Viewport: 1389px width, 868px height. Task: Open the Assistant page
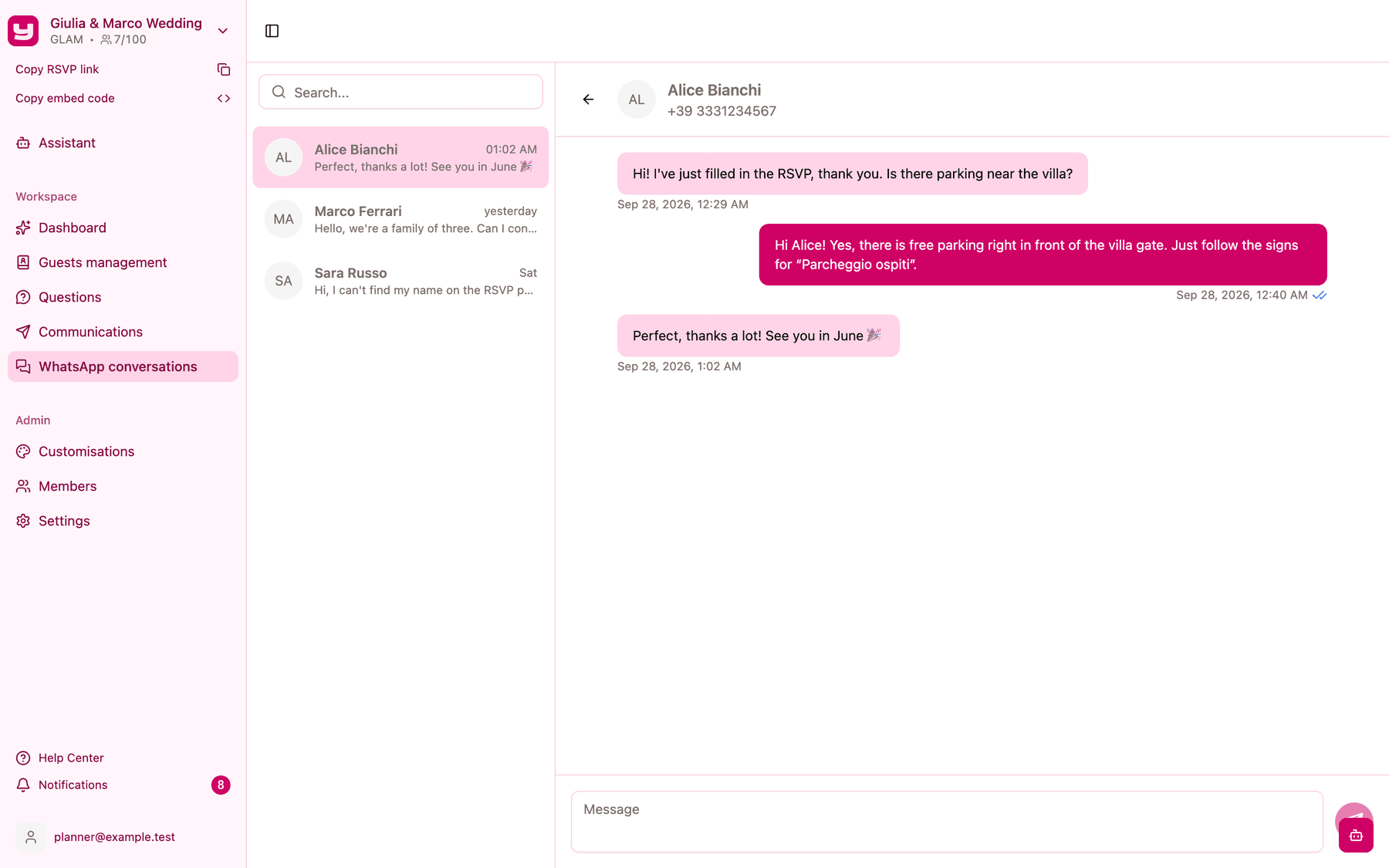tap(123, 143)
